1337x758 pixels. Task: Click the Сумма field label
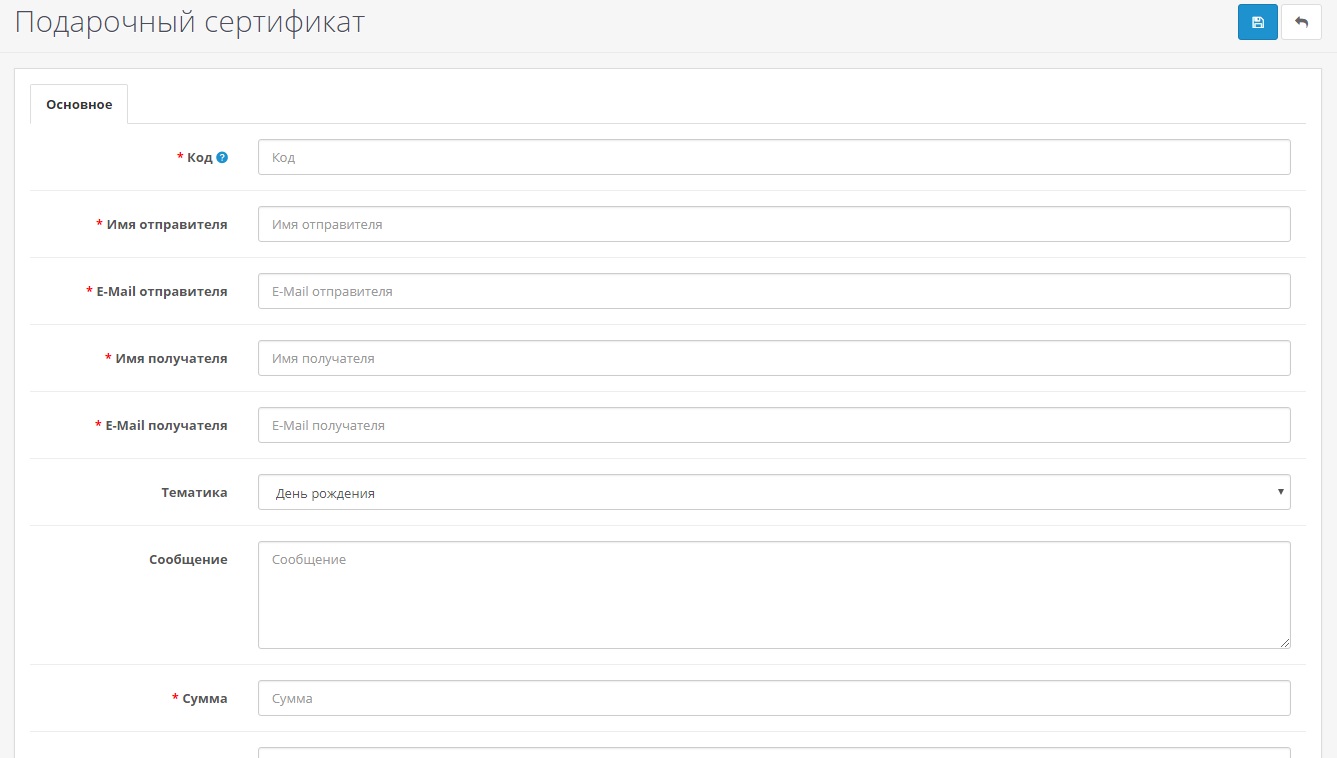tap(204, 698)
